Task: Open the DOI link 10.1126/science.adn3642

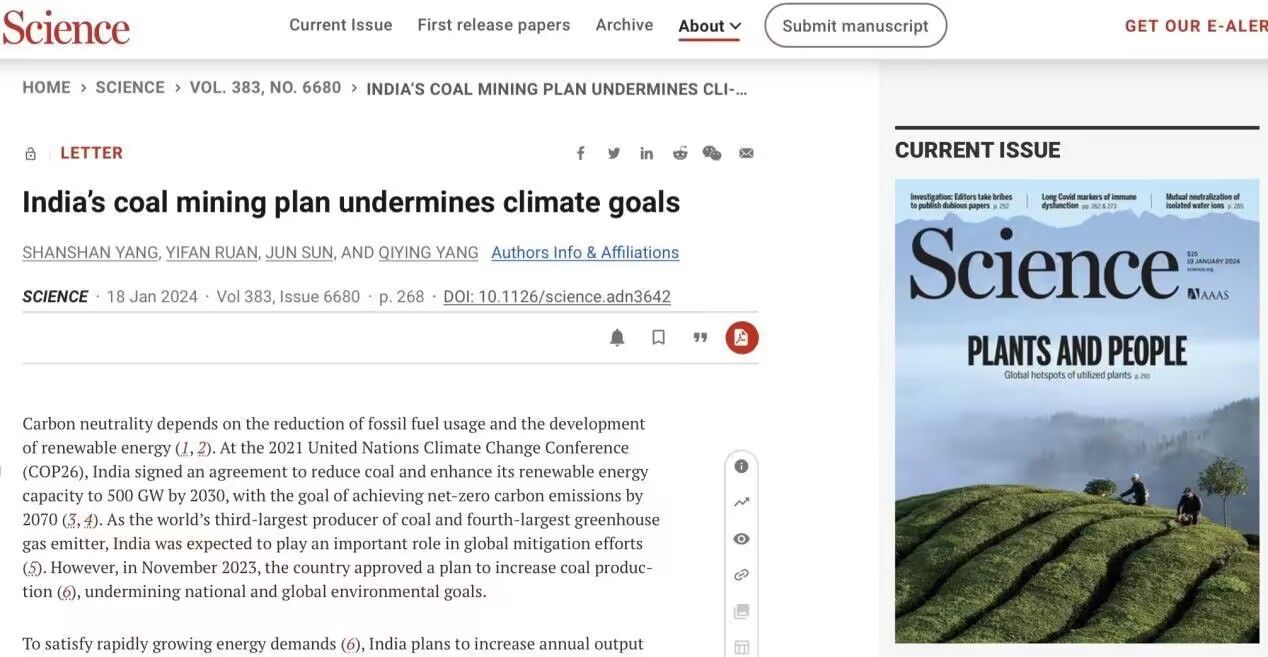Action: (x=557, y=297)
